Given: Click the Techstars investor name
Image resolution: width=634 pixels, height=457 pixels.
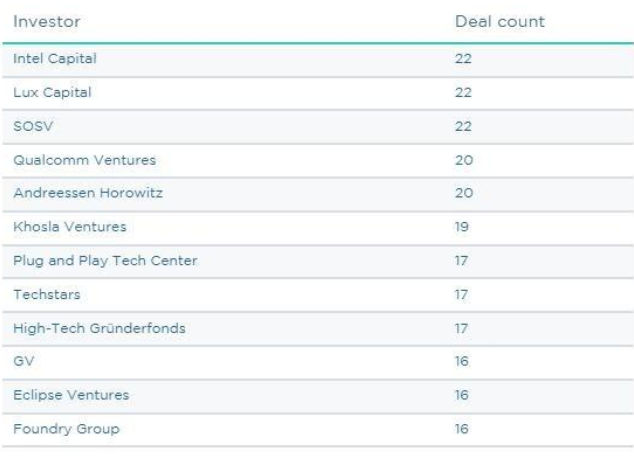Looking at the screenshot, I should 41,294.
